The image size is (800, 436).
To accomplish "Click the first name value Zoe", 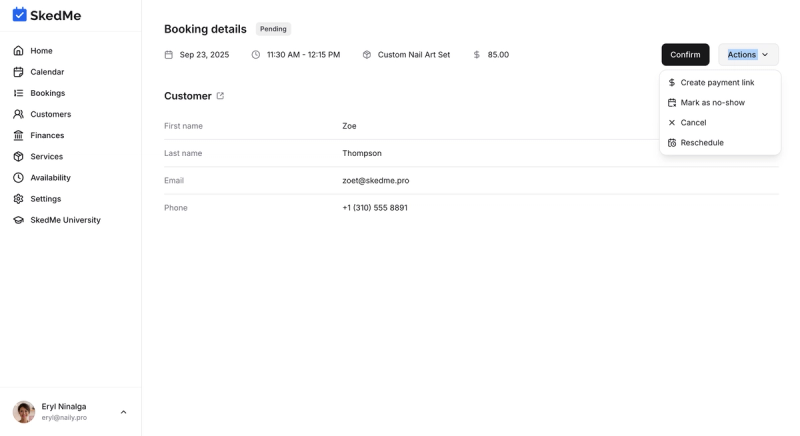I will point(349,126).
